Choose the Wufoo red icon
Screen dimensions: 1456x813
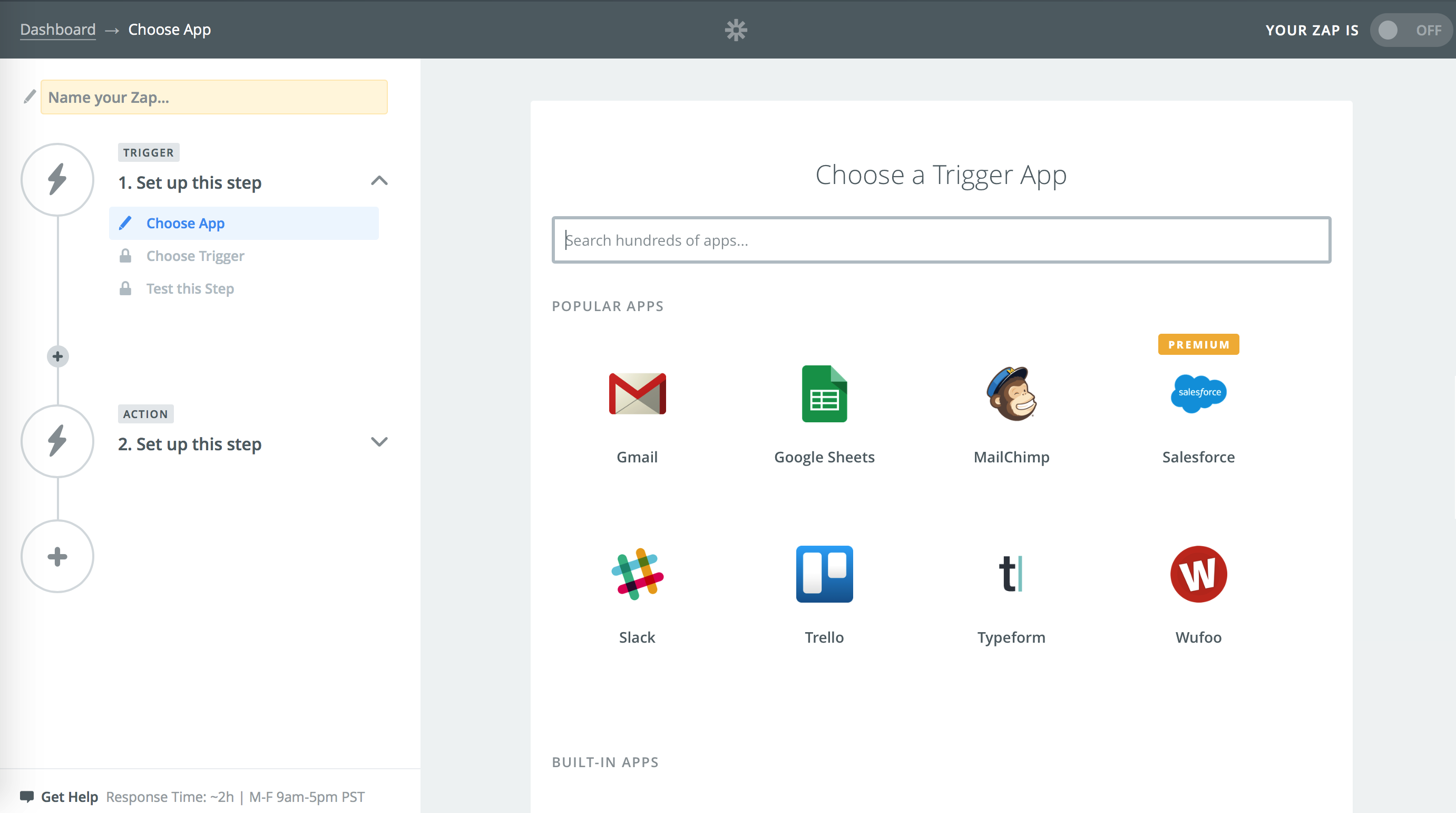[1198, 574]
